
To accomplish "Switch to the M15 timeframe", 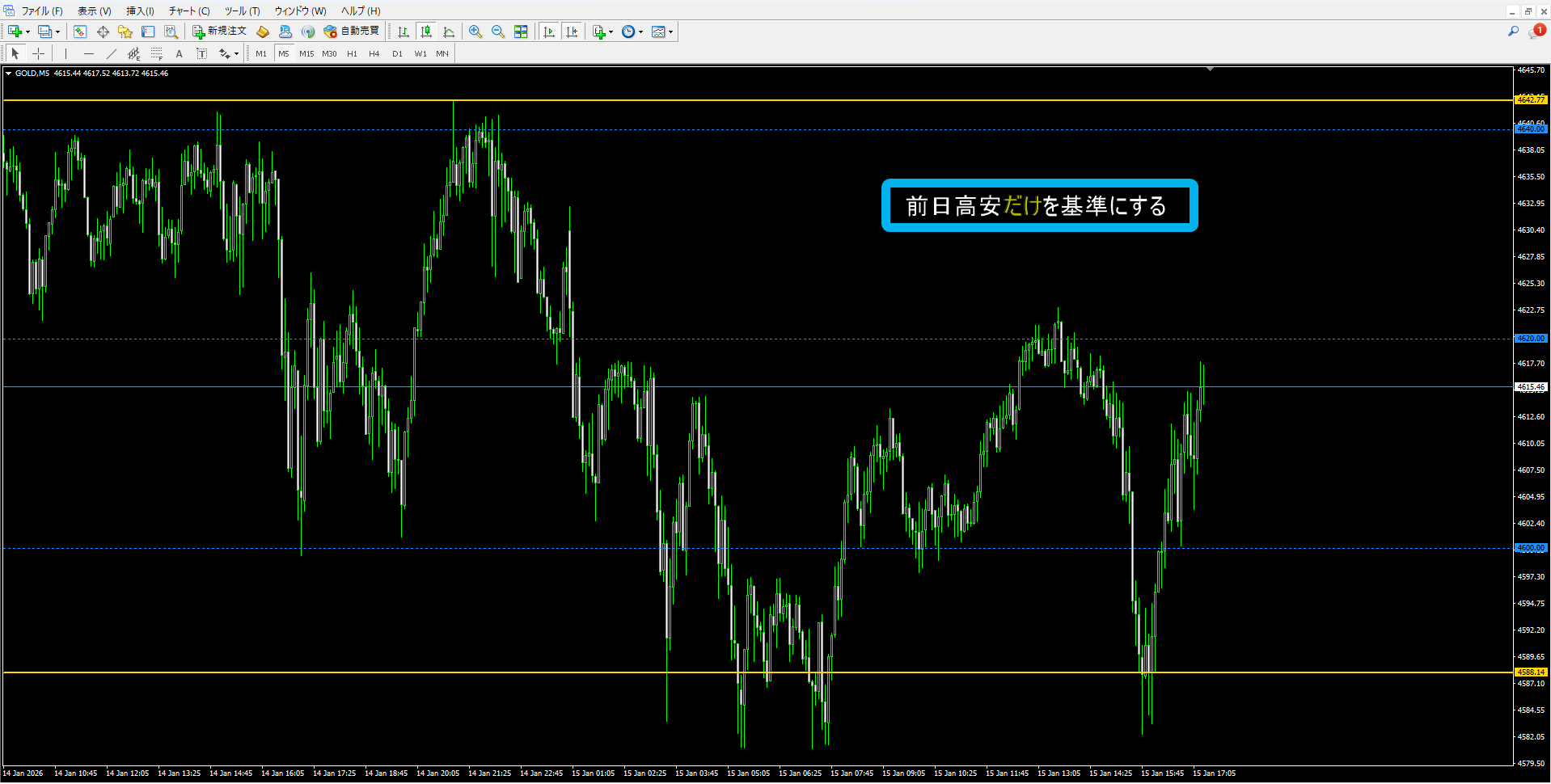I will tap(306, 53).
